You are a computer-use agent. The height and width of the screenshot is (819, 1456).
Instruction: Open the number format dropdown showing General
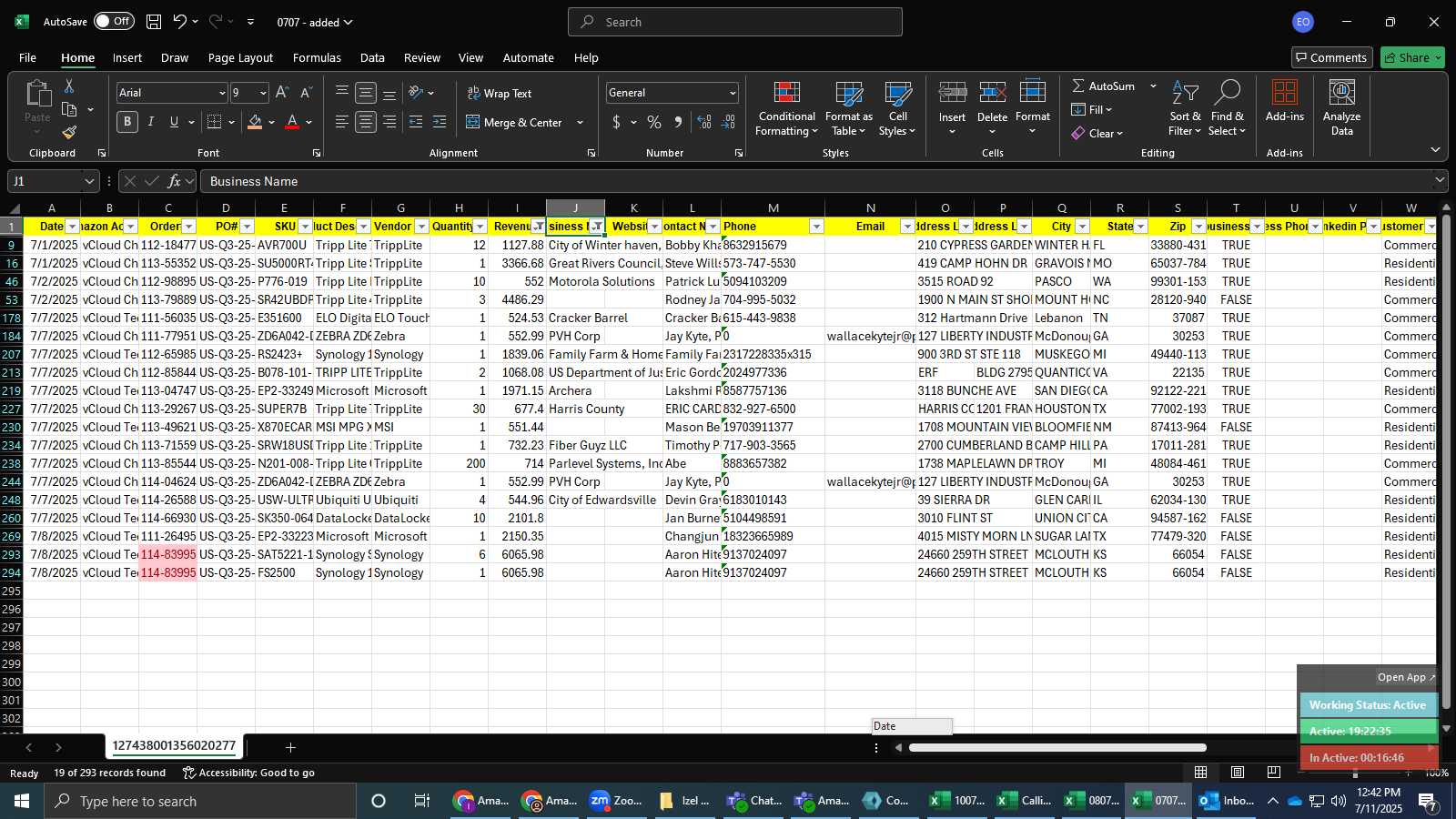click(733, 93)
